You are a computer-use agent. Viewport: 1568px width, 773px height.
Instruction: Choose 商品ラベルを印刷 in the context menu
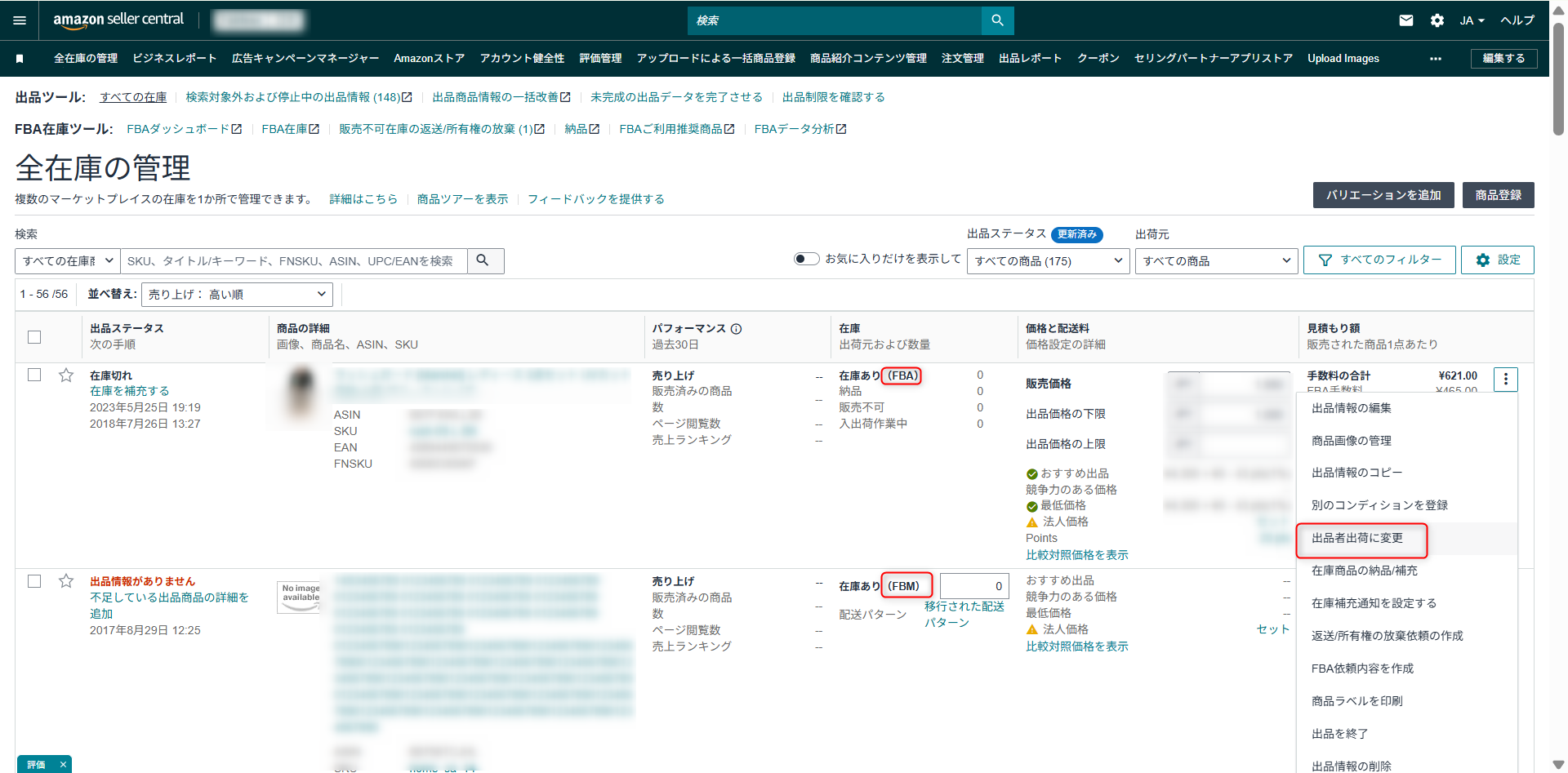click(x=1356, y=701)
